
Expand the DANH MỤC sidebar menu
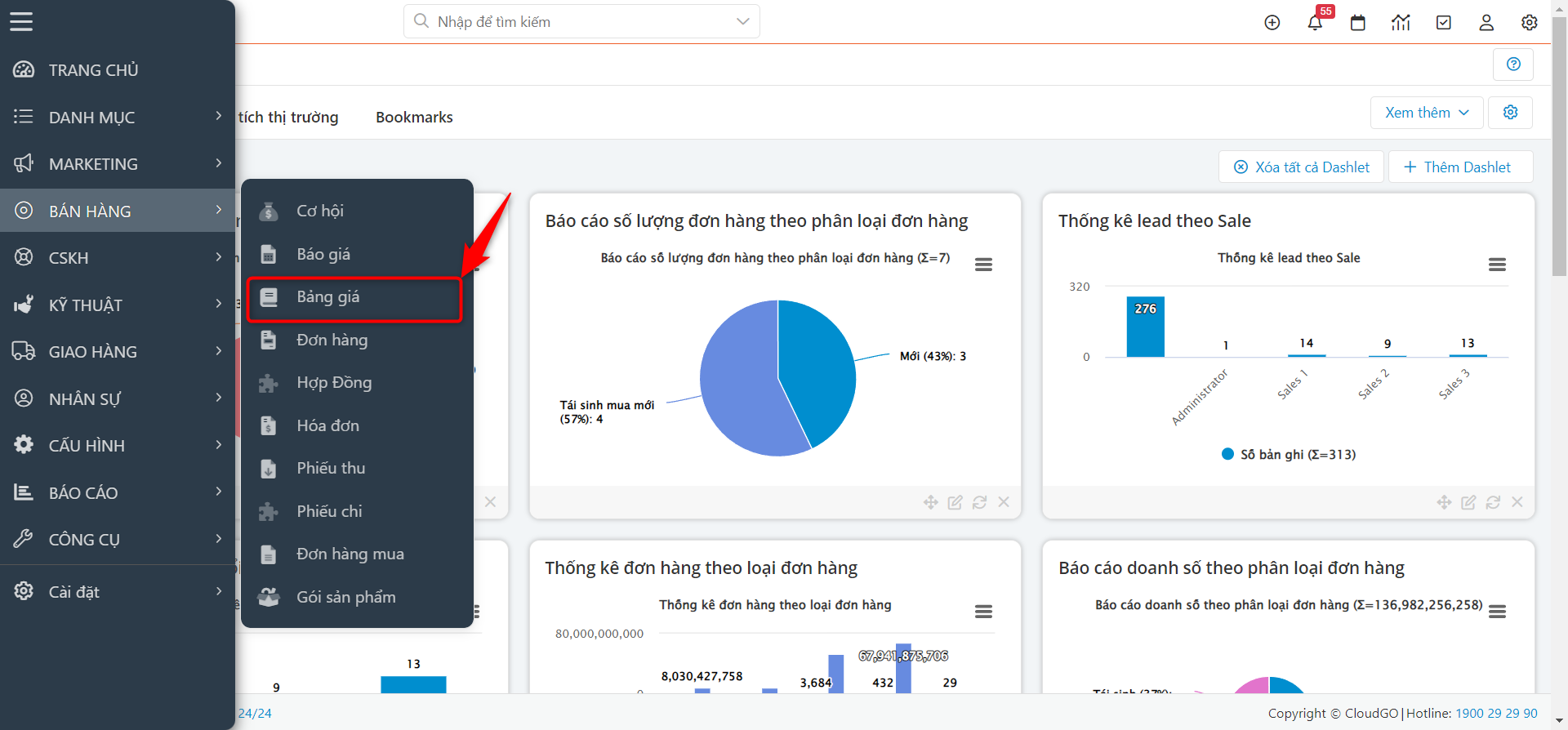tap(118, 117)
